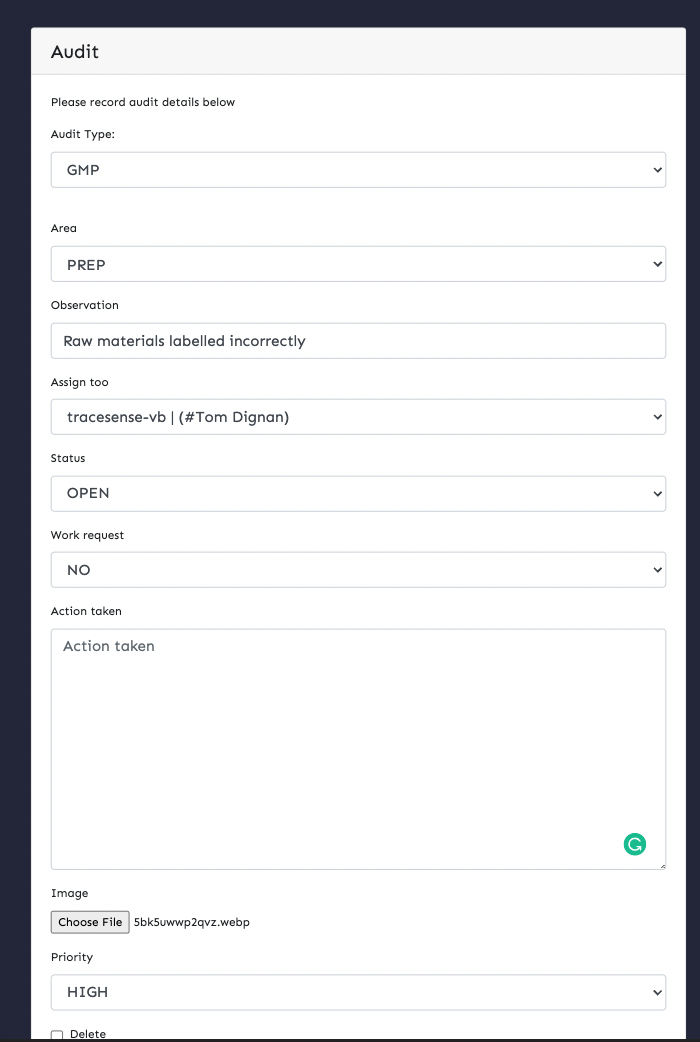Click into the Observation text field
The image size is (700, 1042).
358,341
